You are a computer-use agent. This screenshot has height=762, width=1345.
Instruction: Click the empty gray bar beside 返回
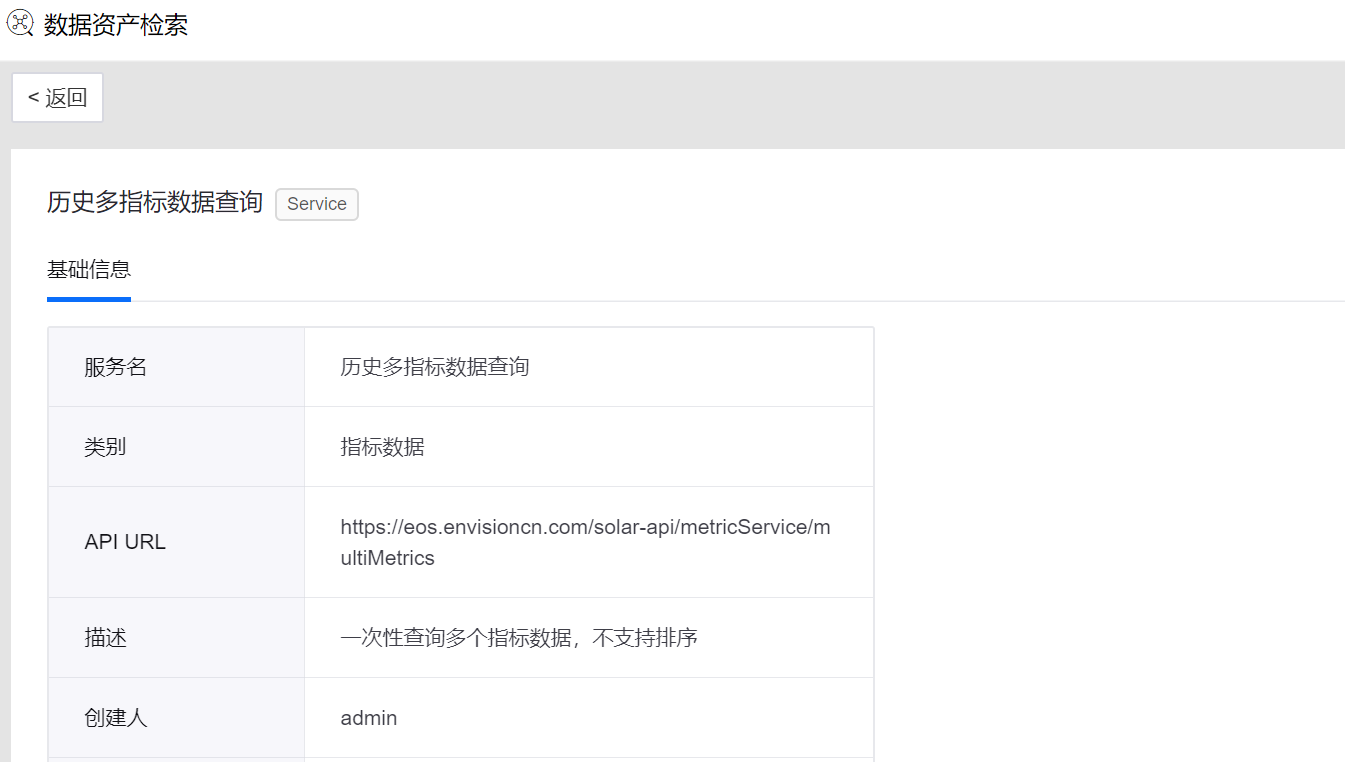tap(700, 98)
